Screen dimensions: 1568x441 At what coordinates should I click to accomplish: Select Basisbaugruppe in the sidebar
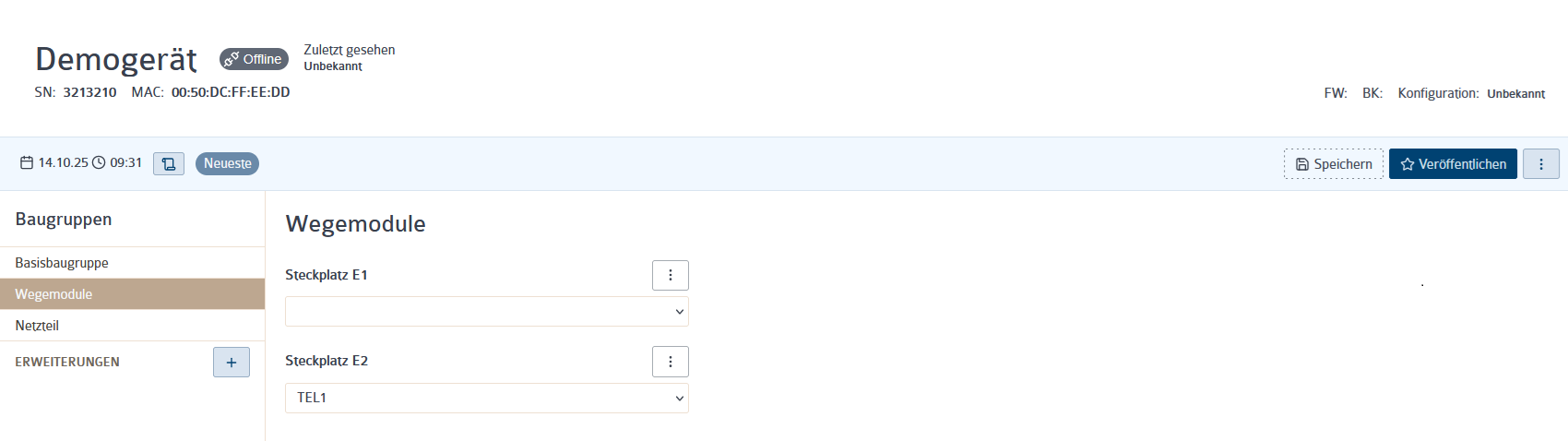coord(132,263)
